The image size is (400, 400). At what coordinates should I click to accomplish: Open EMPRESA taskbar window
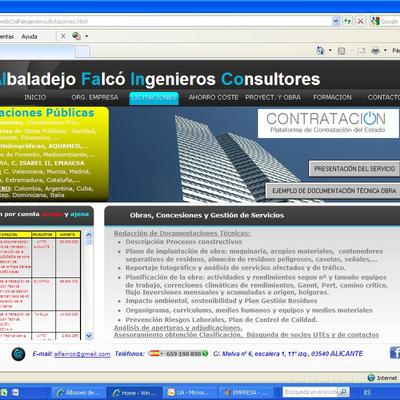246,393
